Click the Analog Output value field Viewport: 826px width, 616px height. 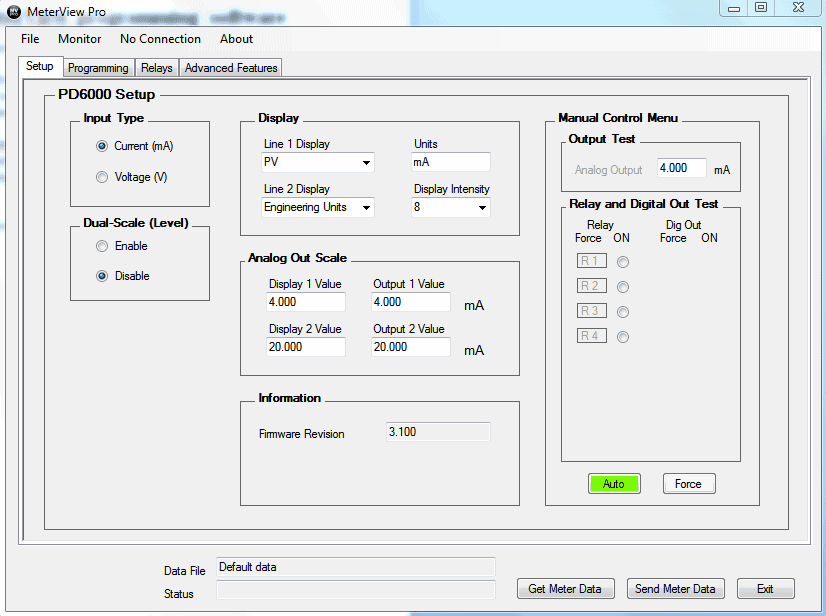pyautogui.click(x=682, y=168)
